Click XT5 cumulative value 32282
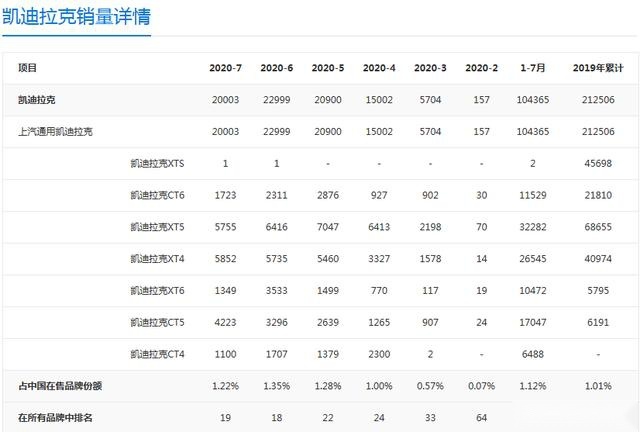Viewport: 640px width, 432px height. point(533,227)
